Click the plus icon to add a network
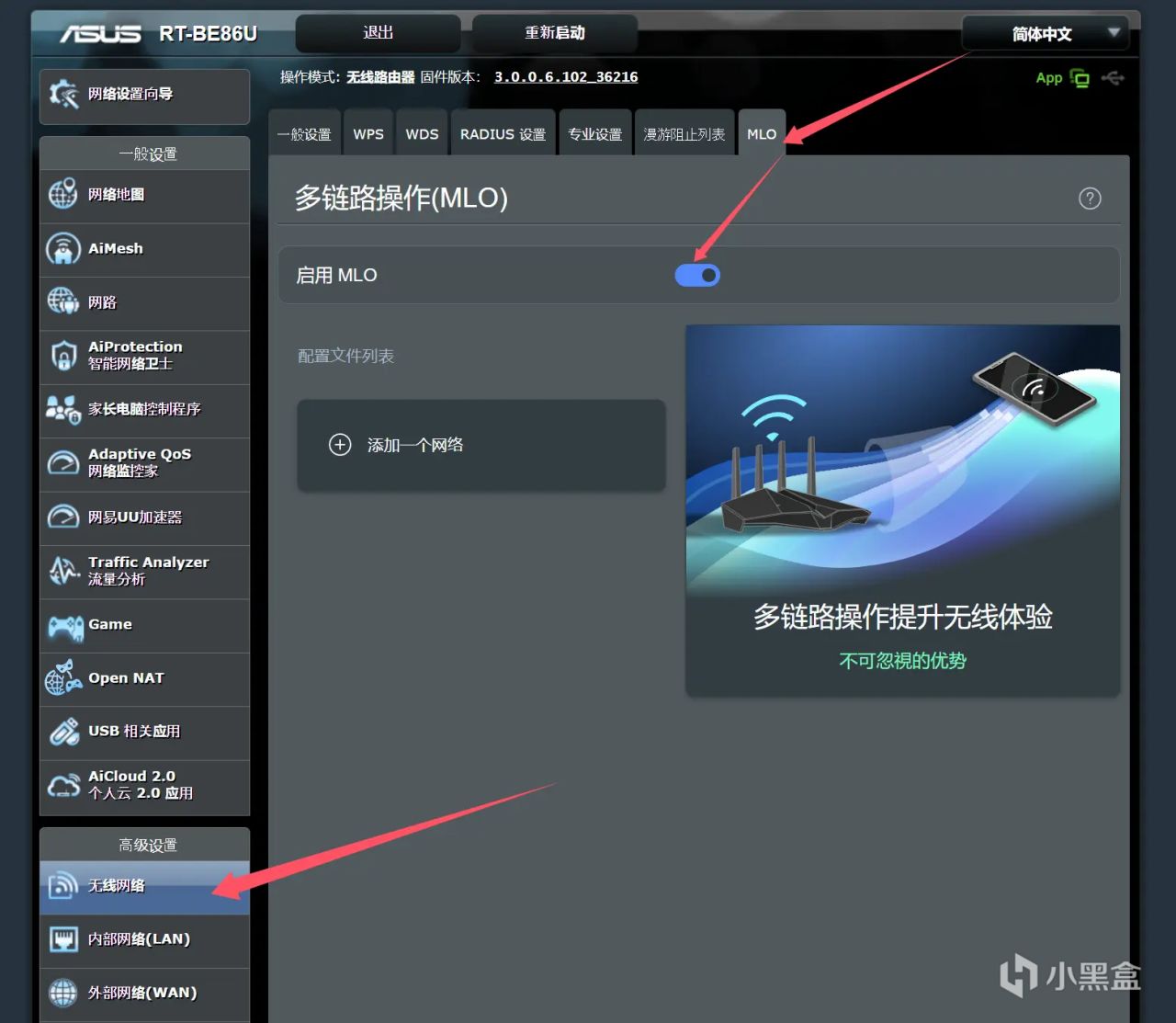This screenshot has height=1023, width=1176. (340, 445)
